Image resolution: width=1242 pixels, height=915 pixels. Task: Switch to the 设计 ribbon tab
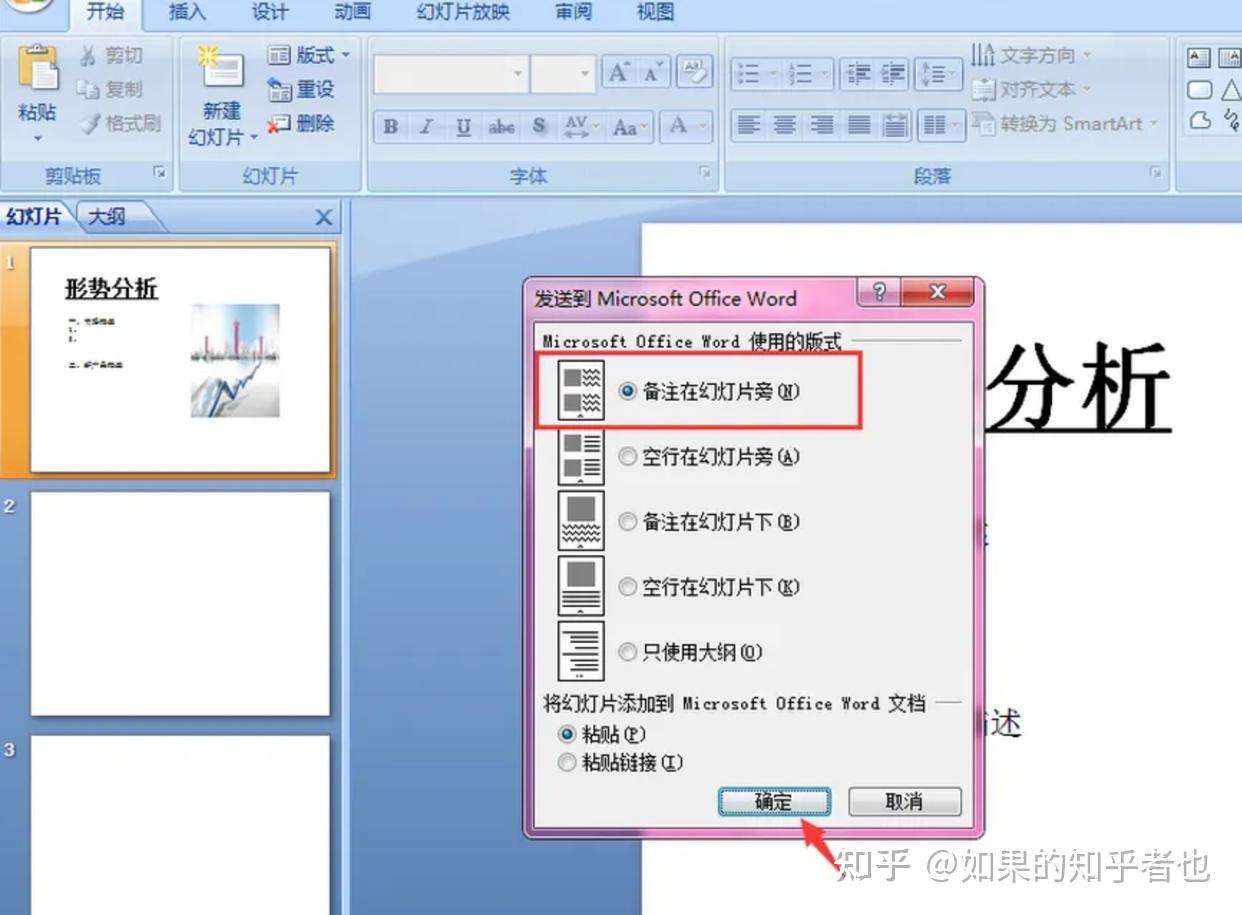[270, 12]
